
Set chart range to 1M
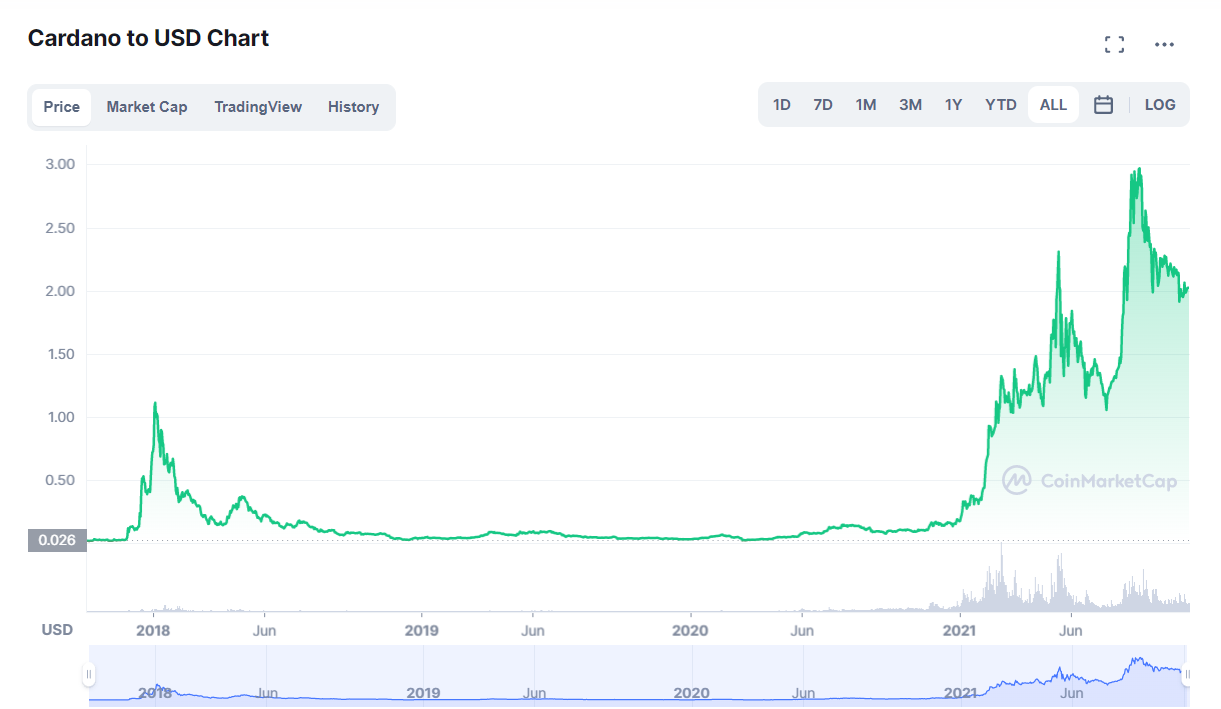[866, 105]
